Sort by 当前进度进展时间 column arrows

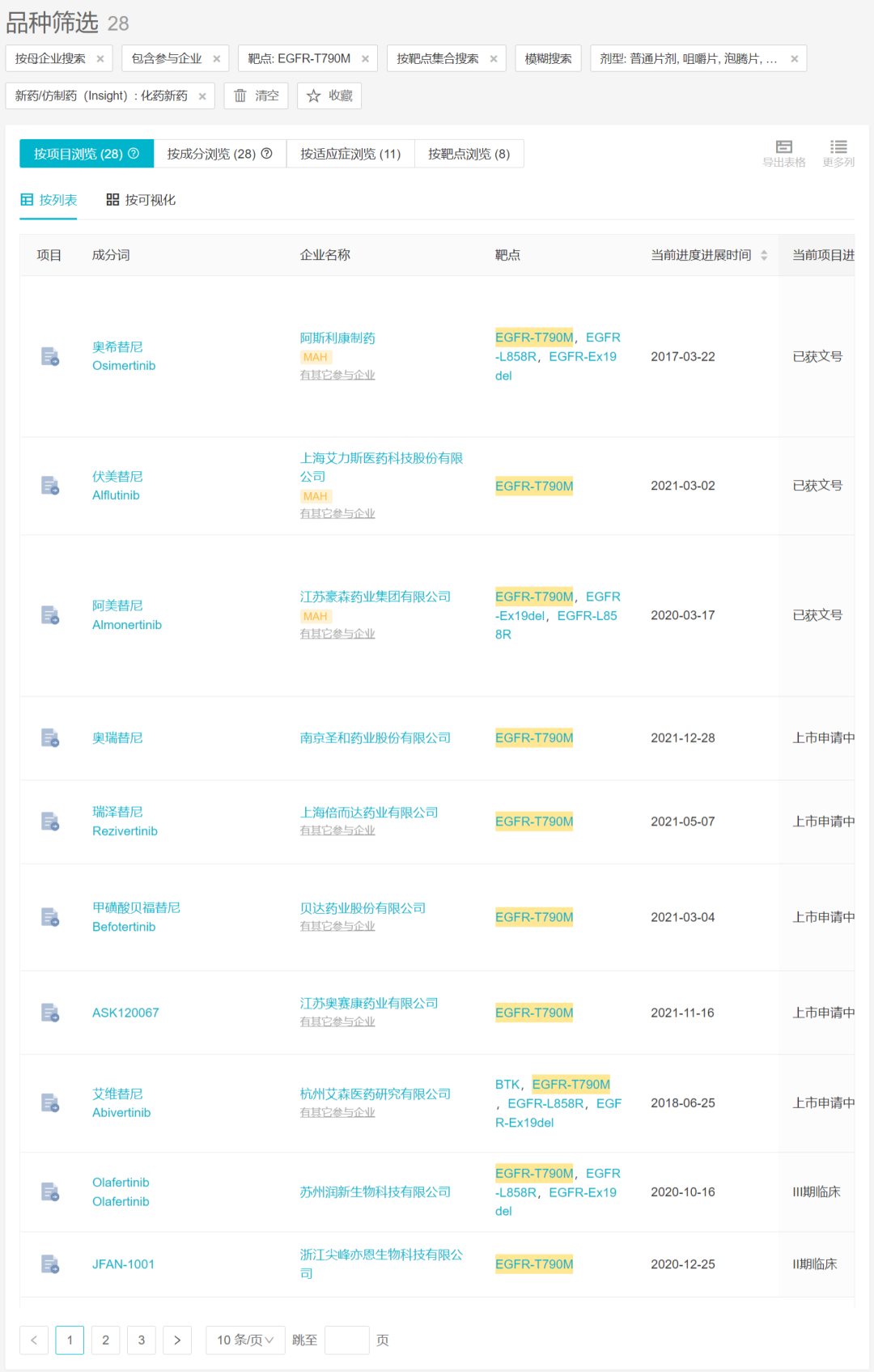(x=764, y=256)
